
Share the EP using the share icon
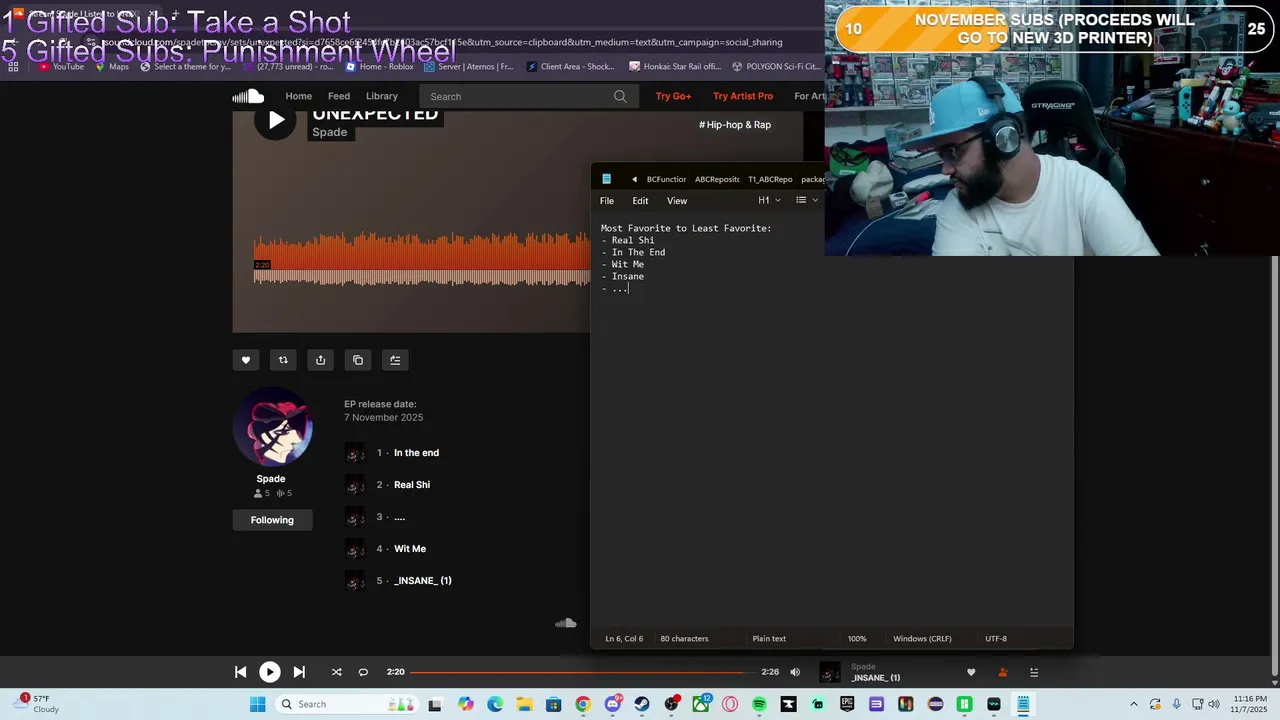tap(320, 360)
